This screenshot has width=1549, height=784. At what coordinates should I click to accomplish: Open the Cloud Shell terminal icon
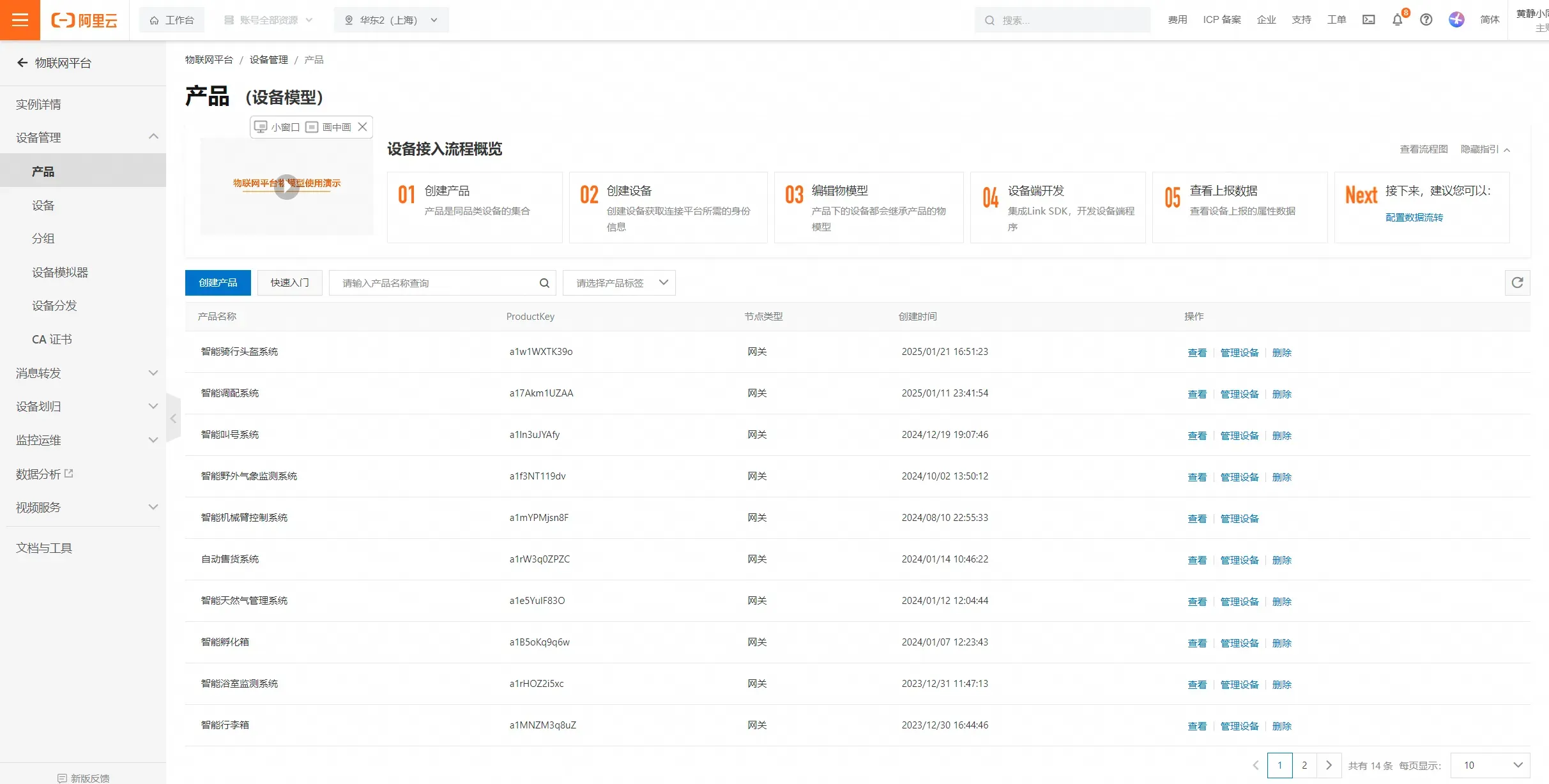tap(1368, 20)
